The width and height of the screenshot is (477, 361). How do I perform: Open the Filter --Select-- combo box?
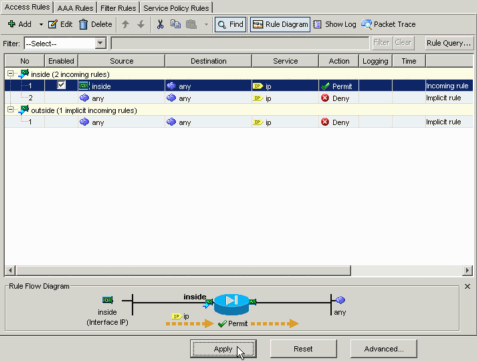tap(65, 43)
